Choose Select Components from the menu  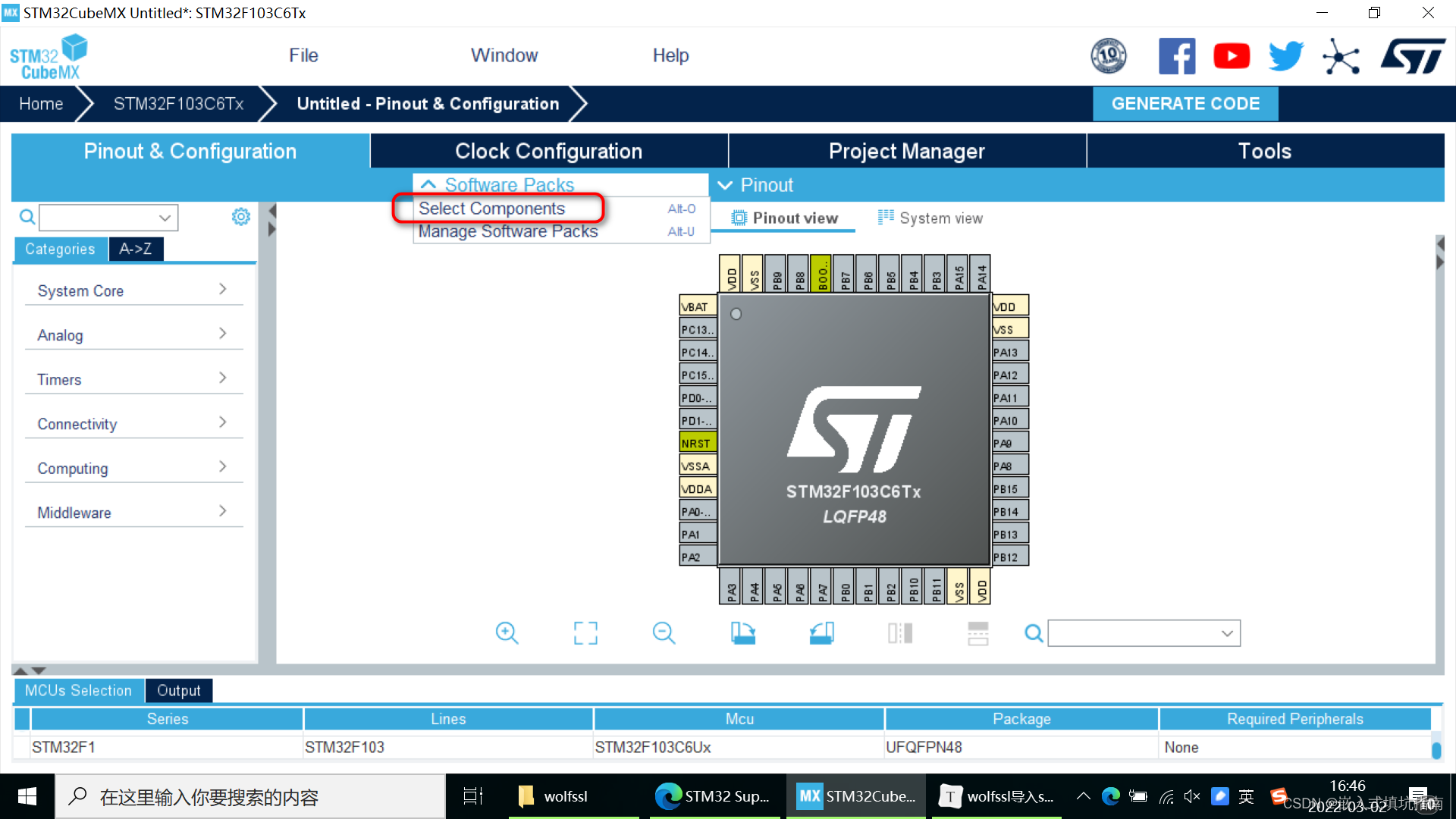coord(492,208)
